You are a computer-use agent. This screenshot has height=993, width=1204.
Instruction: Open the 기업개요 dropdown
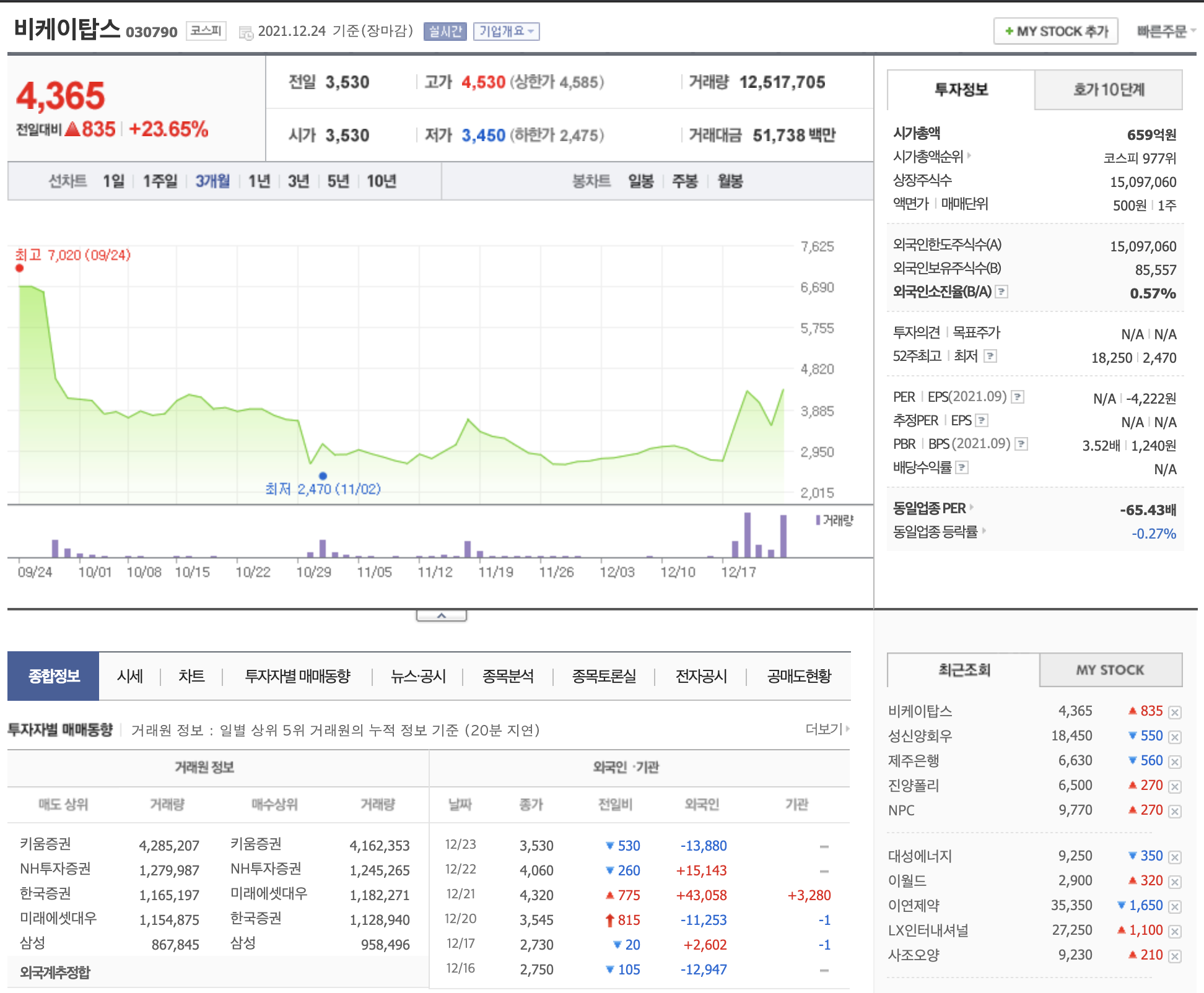pyautogui.click(x=506, y=32)
